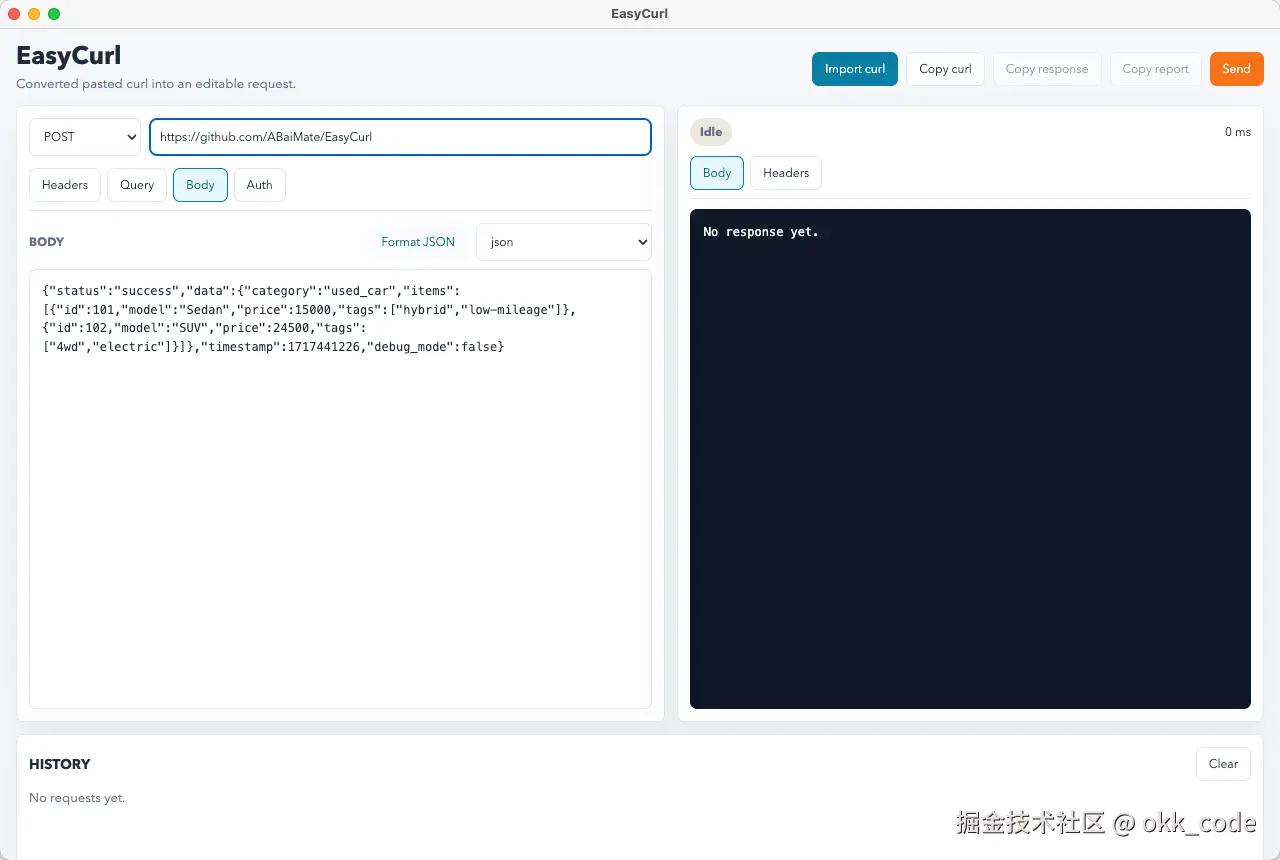The image size is (1280, 860).
Task: Click the Import curl button
Action: [855, 69]
